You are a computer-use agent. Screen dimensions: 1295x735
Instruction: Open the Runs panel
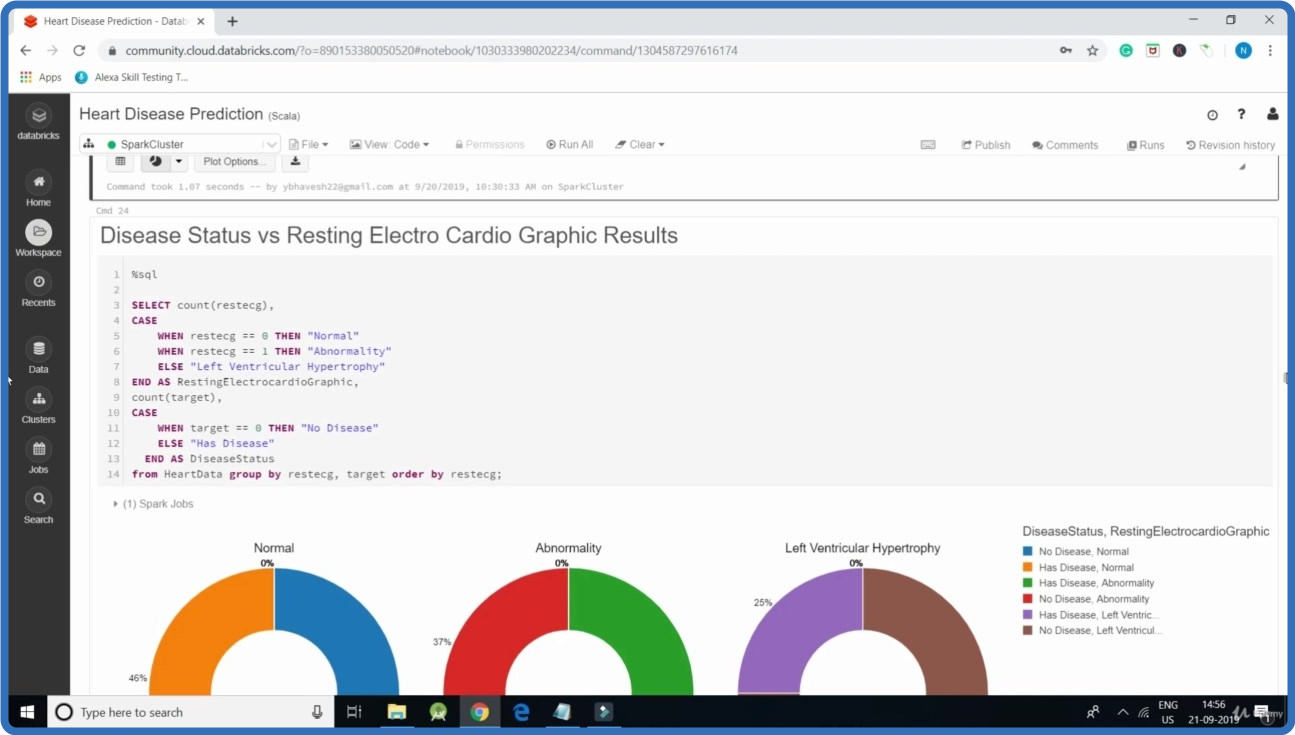click(x=1146, y=145)
